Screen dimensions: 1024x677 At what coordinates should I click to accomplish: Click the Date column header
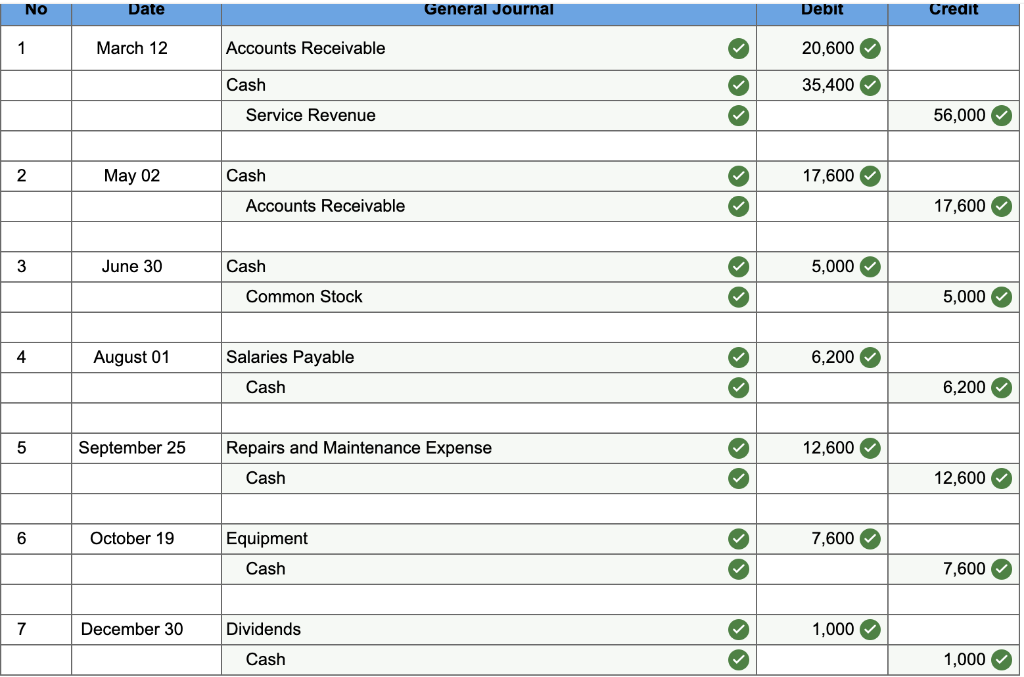146,10
